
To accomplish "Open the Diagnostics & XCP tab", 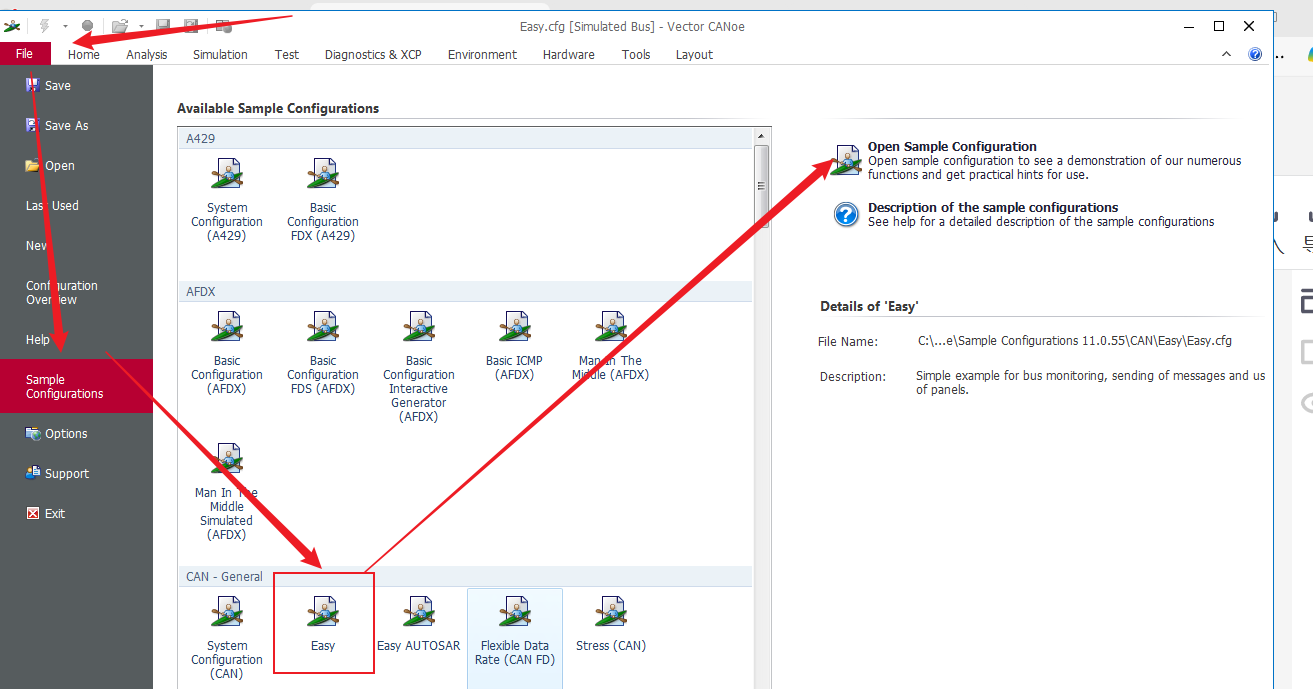I will click(x=373, y=54).
